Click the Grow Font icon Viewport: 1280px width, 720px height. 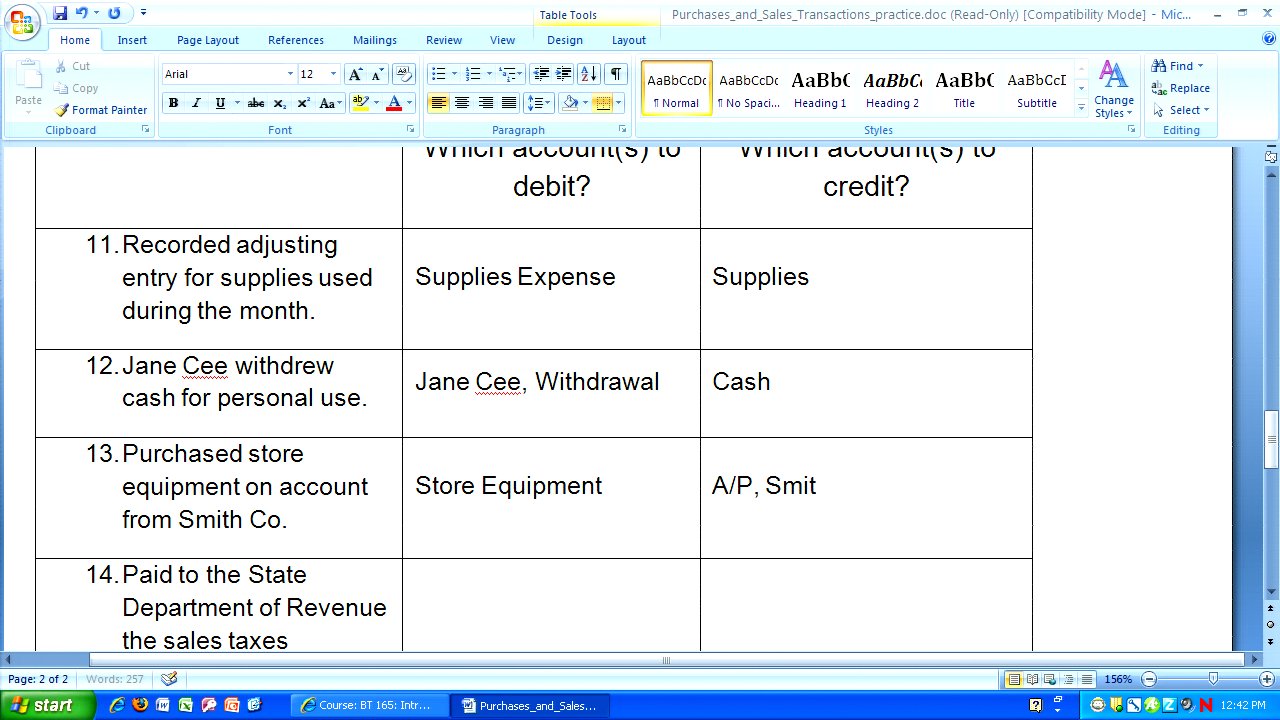point(355,74)
